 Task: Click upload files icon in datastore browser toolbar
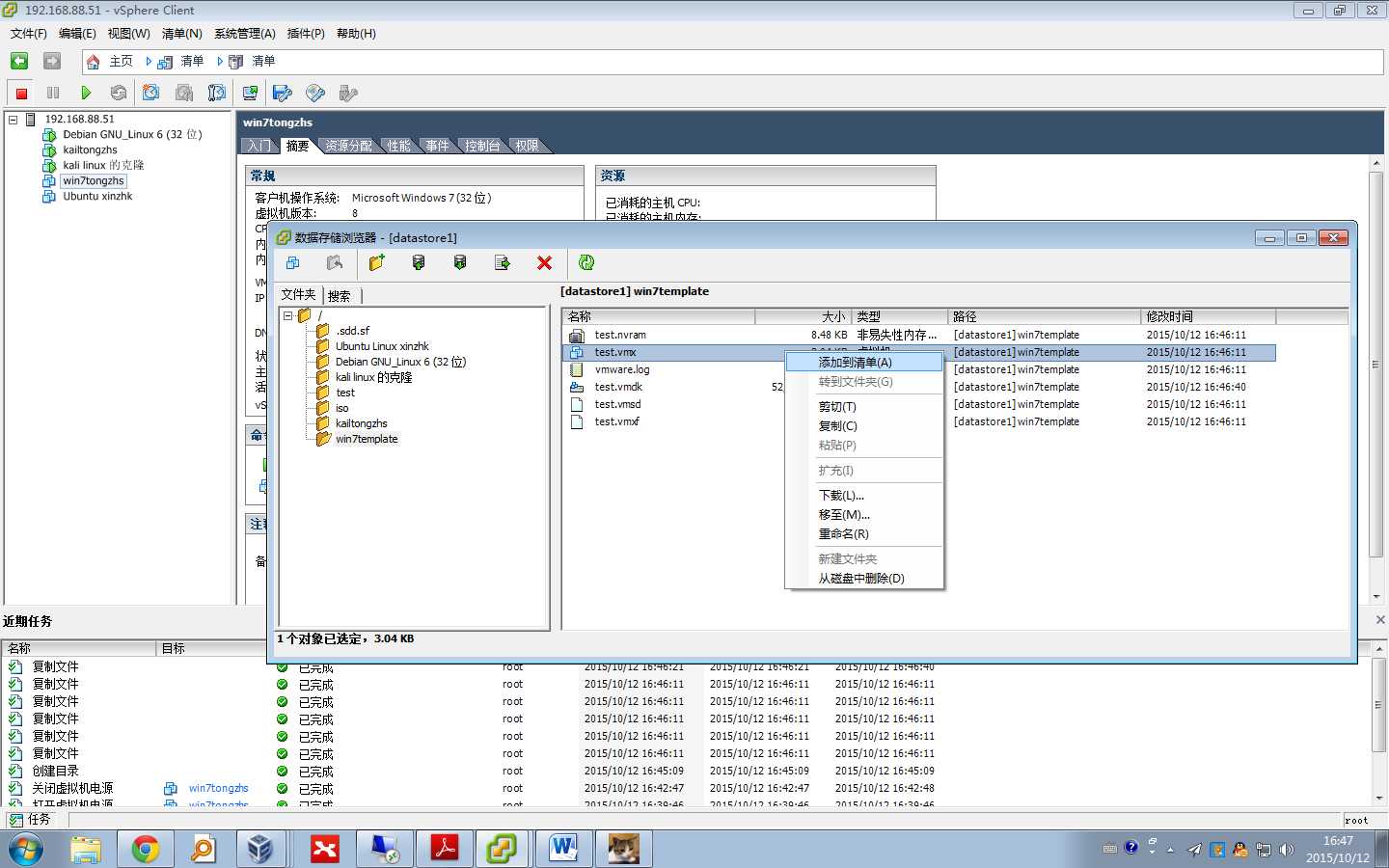[x=419, y=262]
